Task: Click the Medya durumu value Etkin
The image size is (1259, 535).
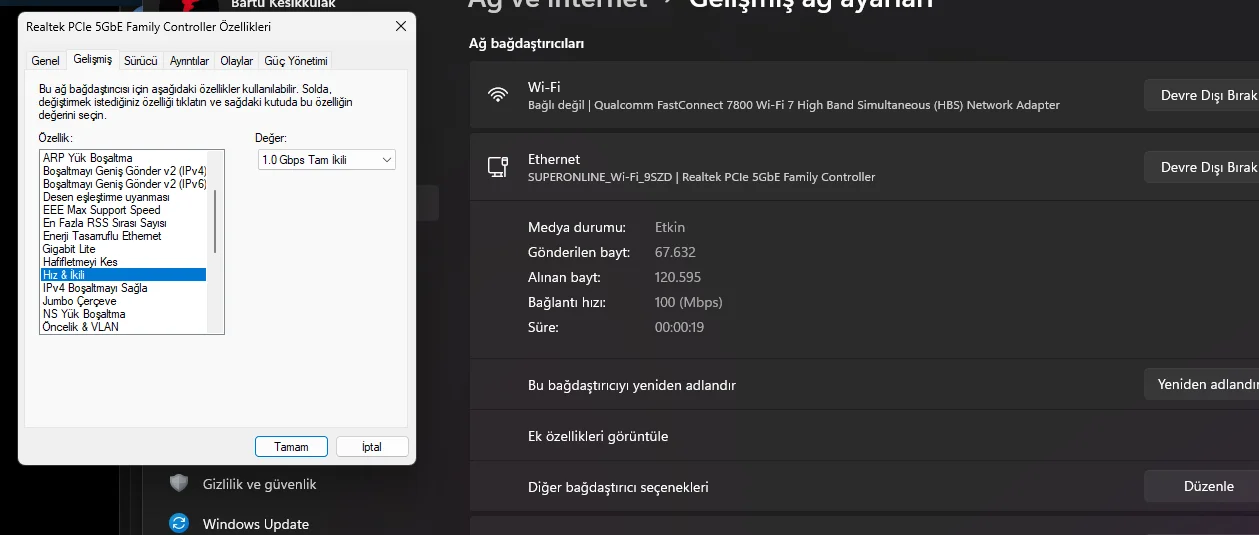Action: click(670, 227)
